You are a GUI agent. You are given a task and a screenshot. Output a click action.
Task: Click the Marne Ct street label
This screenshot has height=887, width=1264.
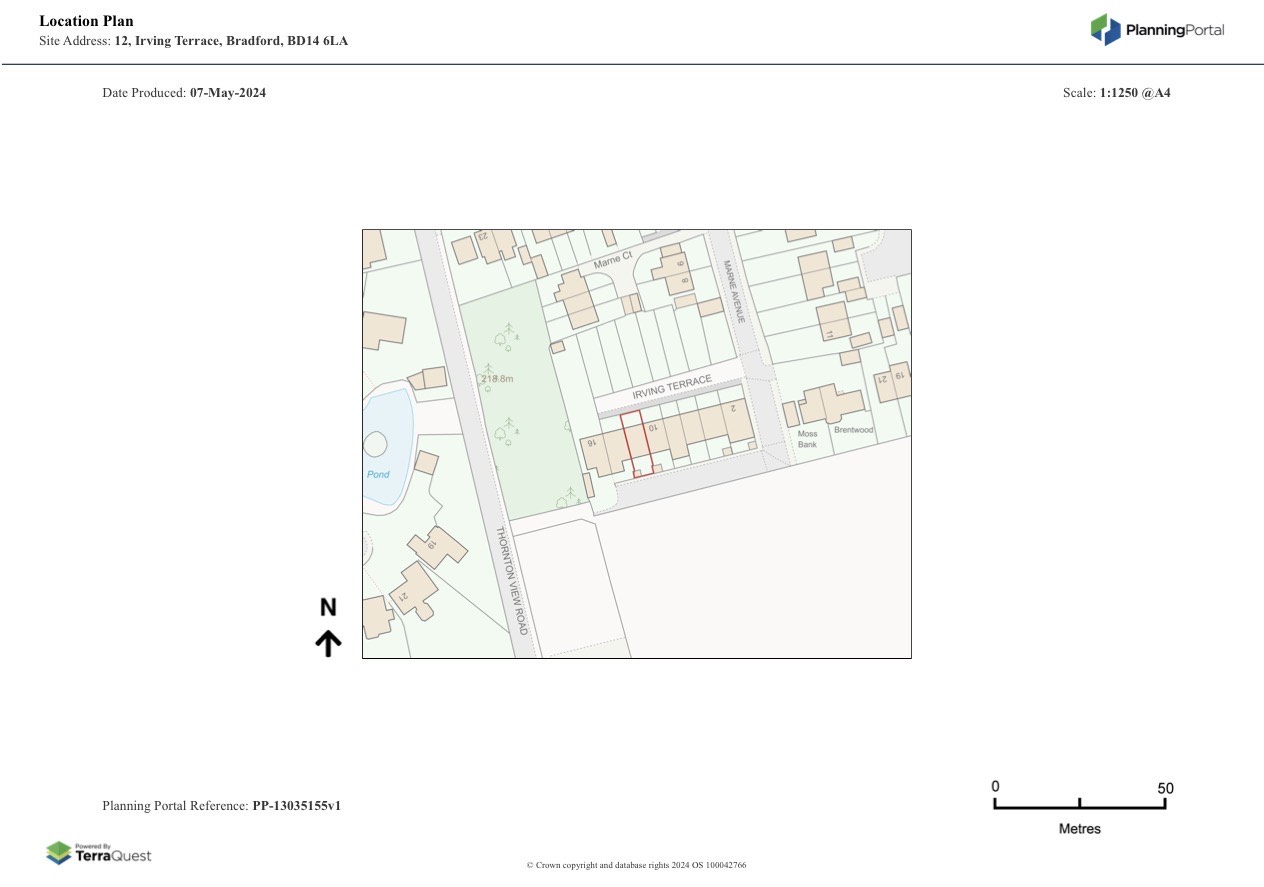(x=613, y=261)
